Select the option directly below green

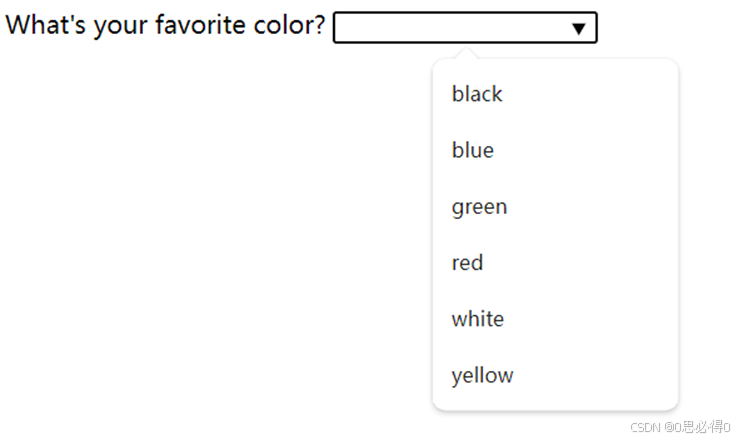467,263
